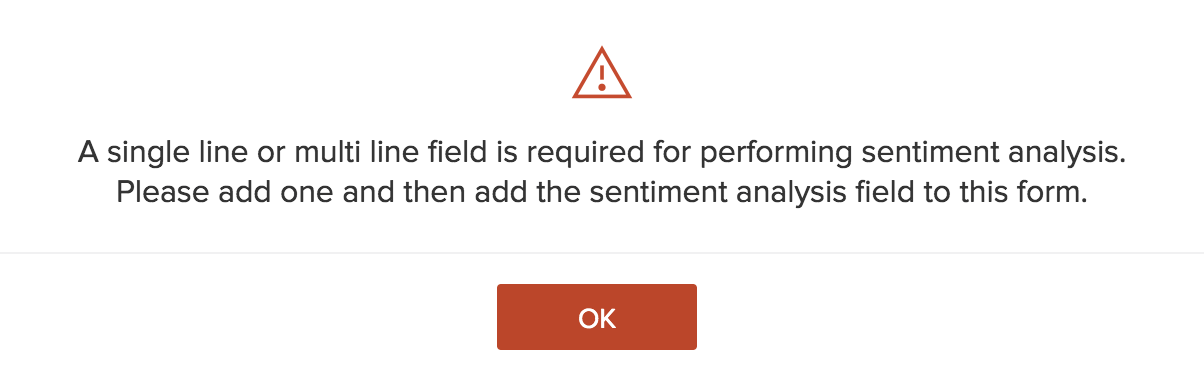The width and height of the screenshot is (1204, 380).
Task: Confirm the alert using the orange OK button
Action: pos(596,317)
